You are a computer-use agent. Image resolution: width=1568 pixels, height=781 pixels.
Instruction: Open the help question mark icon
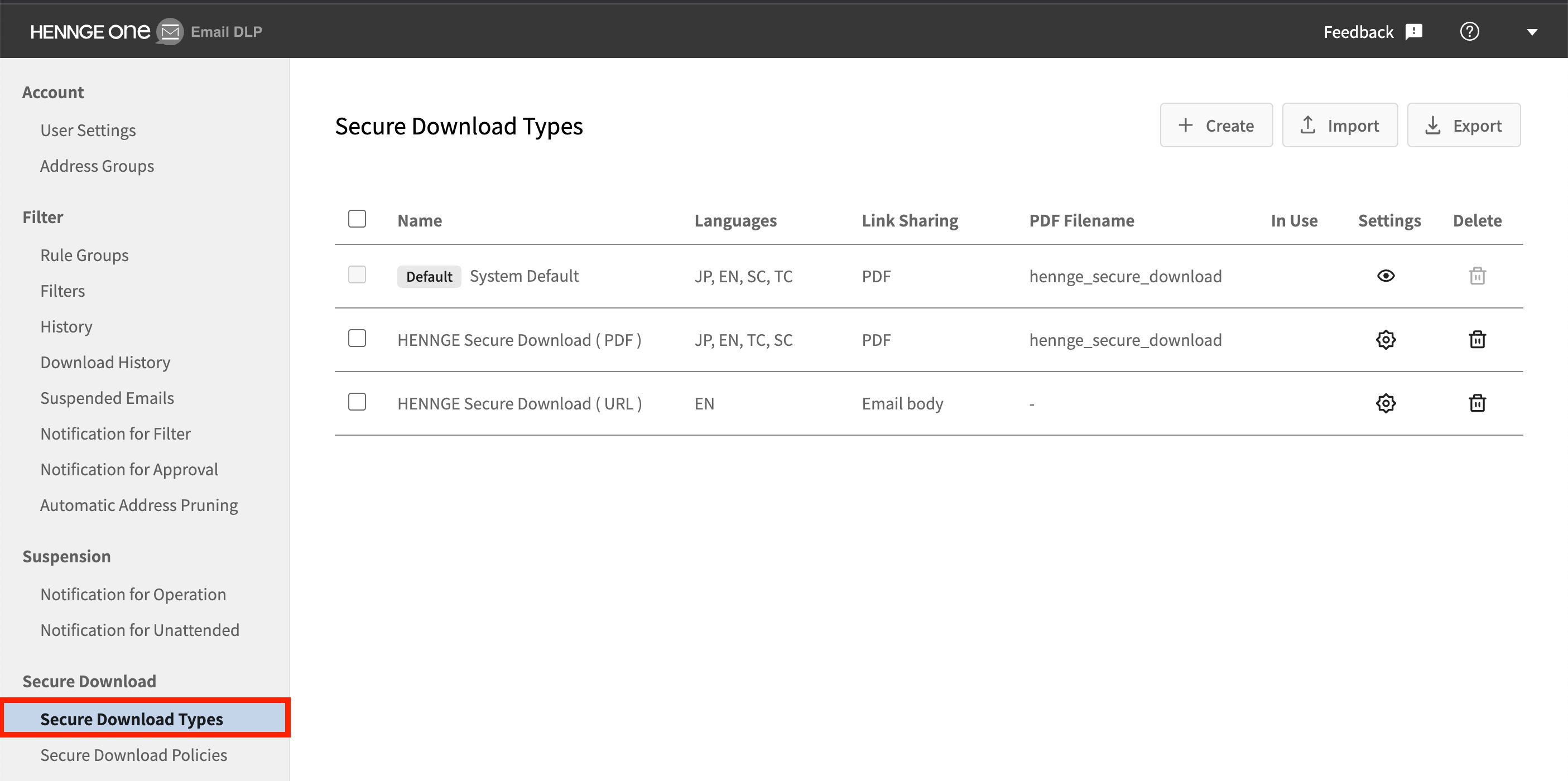point(1469,32)
